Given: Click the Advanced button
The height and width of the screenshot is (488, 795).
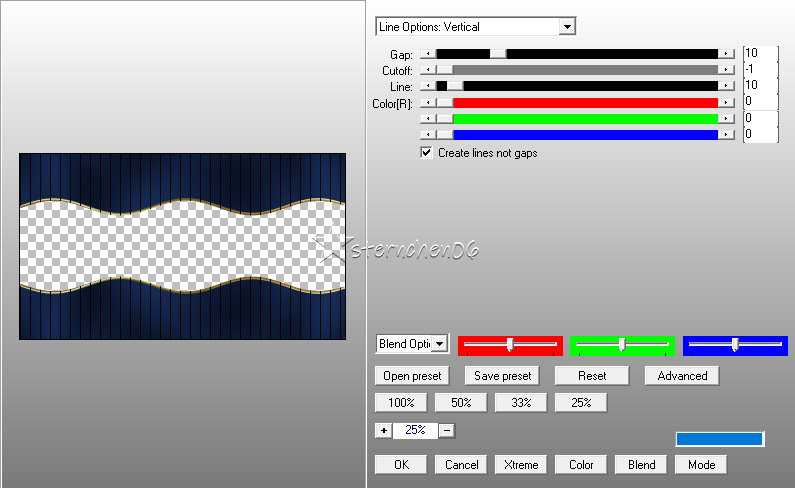Looking at the screenshot, I should [x=682, y=376].
